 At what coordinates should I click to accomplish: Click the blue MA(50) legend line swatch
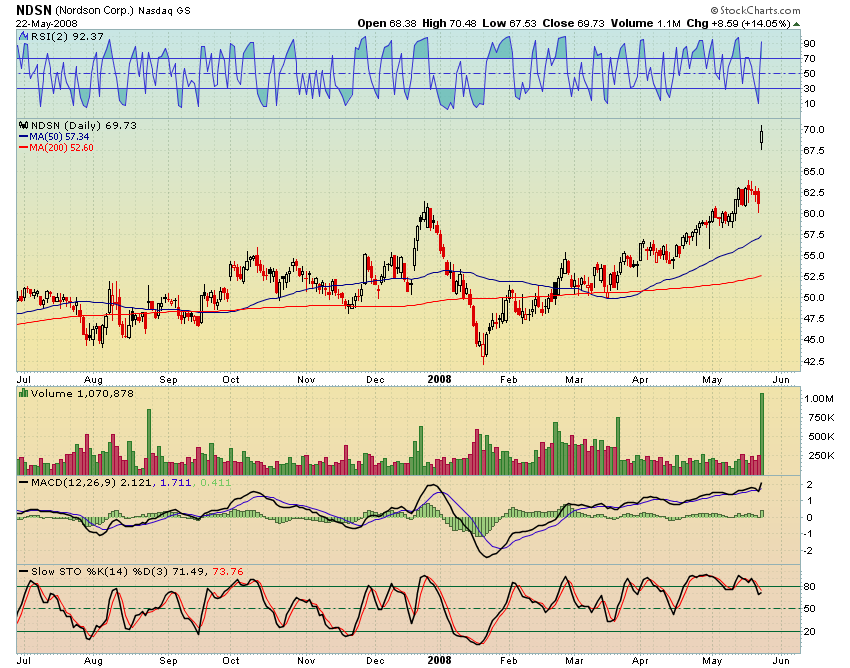click(x=24, y=137)
